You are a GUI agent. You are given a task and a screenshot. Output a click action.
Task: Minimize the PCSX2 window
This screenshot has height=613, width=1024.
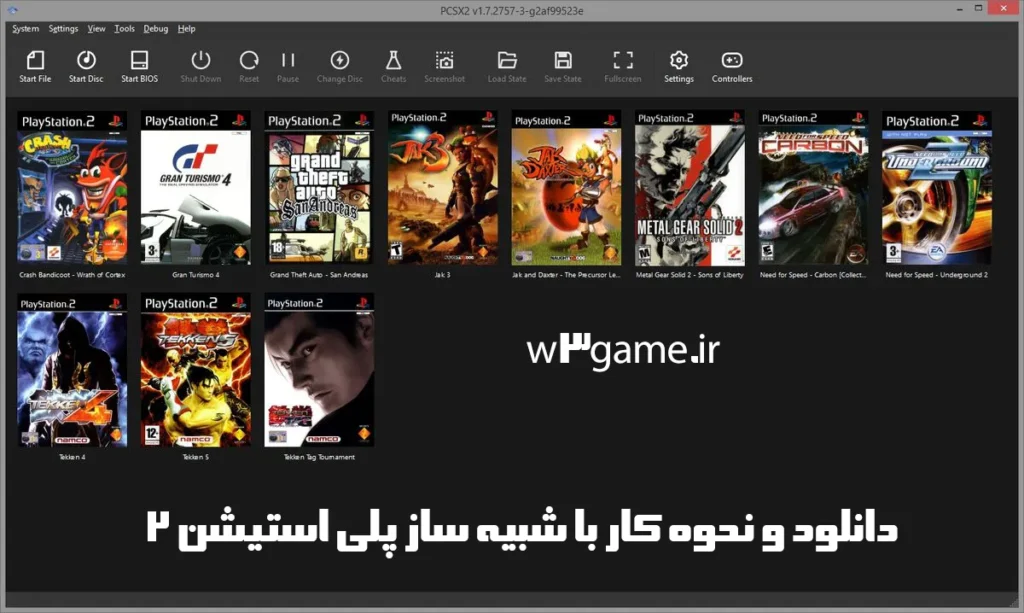959,9
